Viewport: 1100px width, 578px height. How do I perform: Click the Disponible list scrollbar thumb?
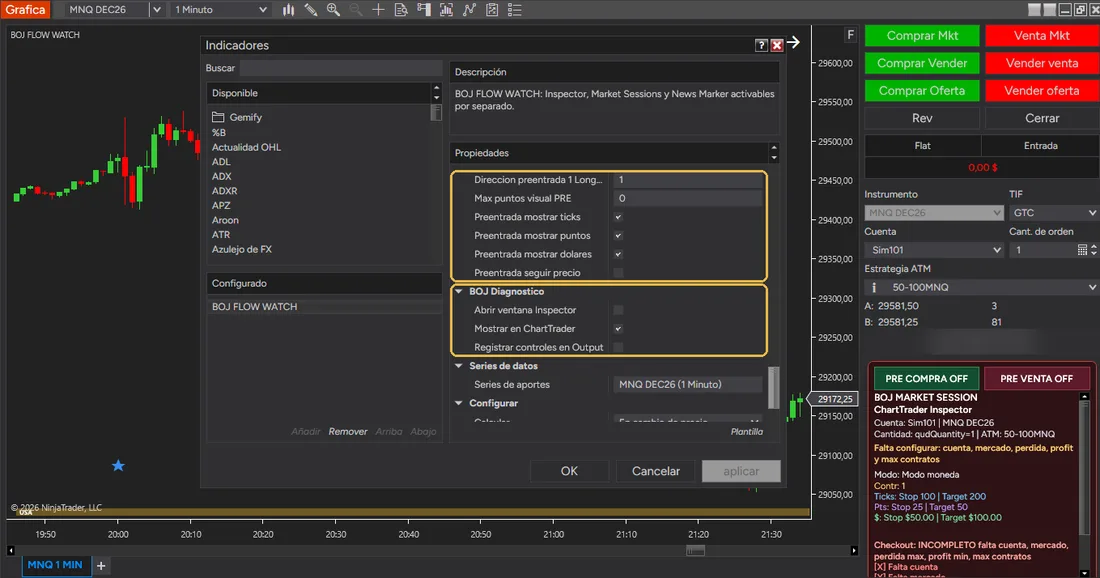[436, 112]
